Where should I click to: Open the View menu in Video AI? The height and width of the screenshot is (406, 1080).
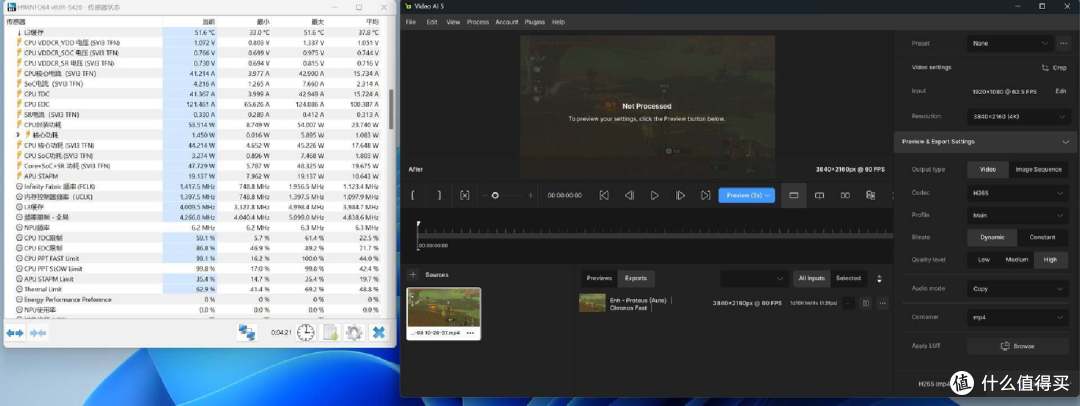[x=453, y=22]
